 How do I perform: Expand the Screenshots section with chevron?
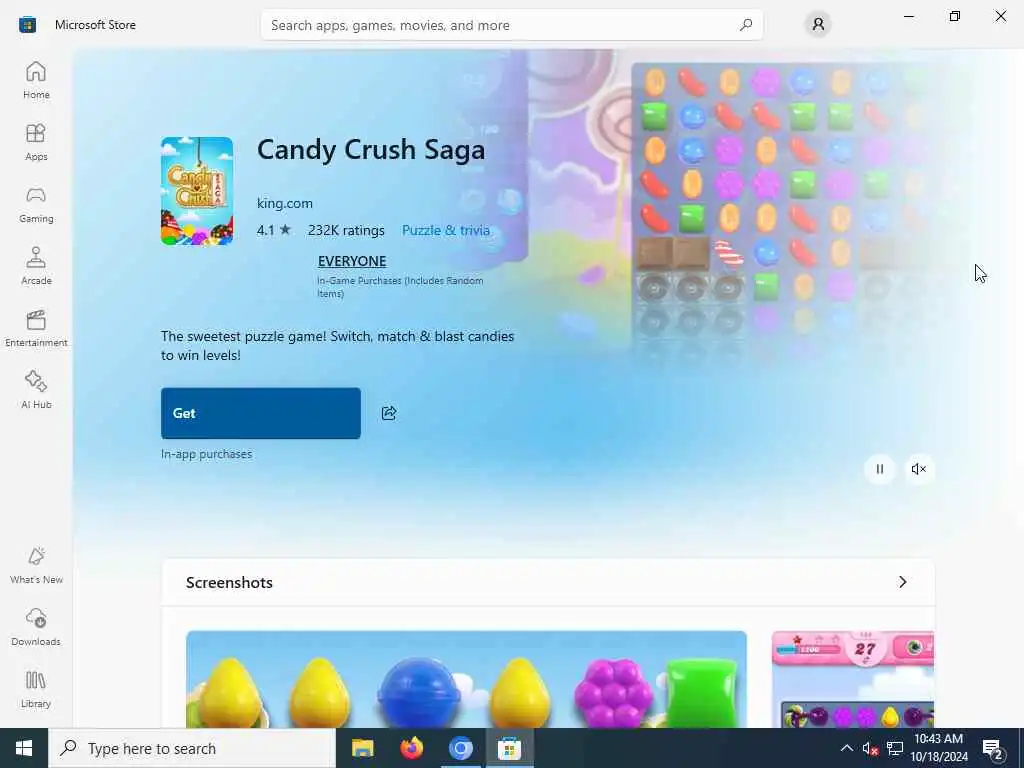pos(903,582)
